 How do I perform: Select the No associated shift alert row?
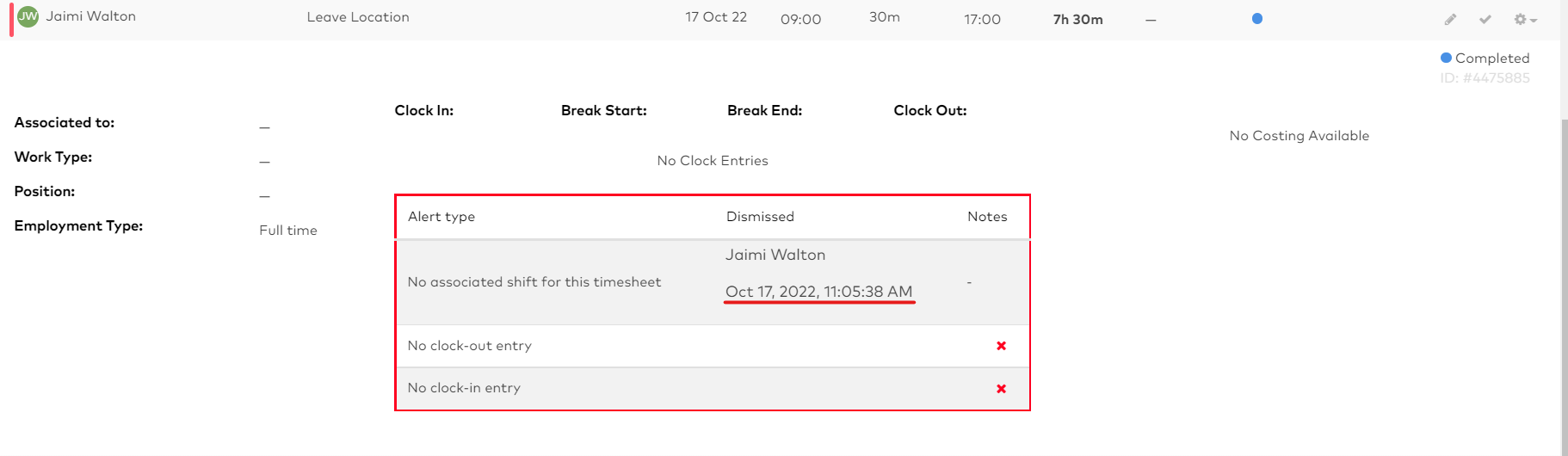713,282
